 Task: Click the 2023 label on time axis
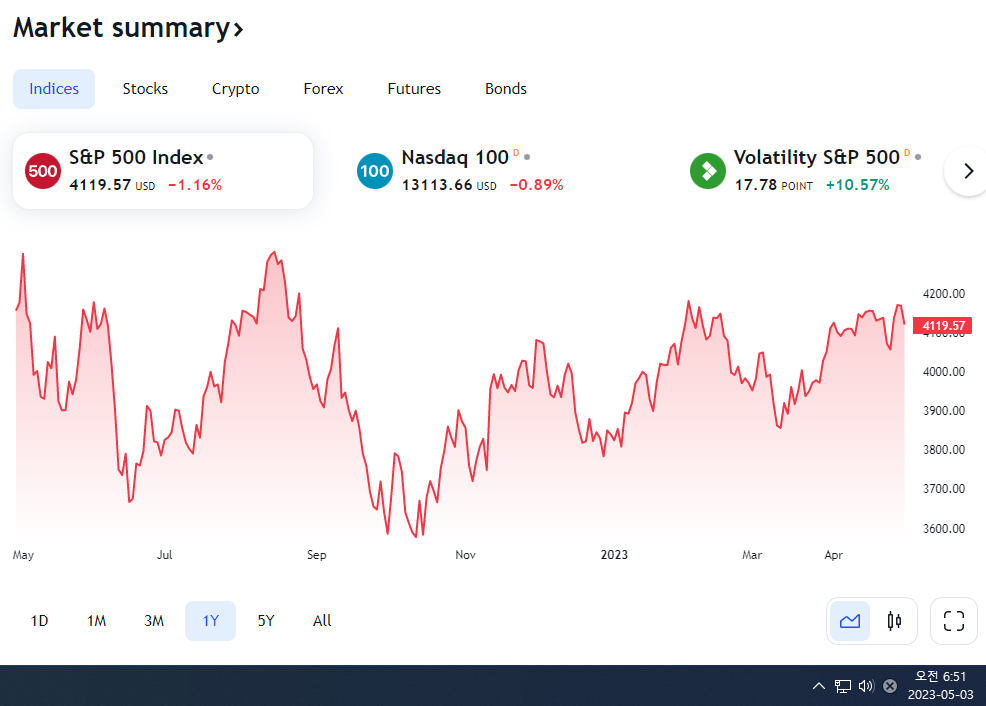(x=614, y=554)
